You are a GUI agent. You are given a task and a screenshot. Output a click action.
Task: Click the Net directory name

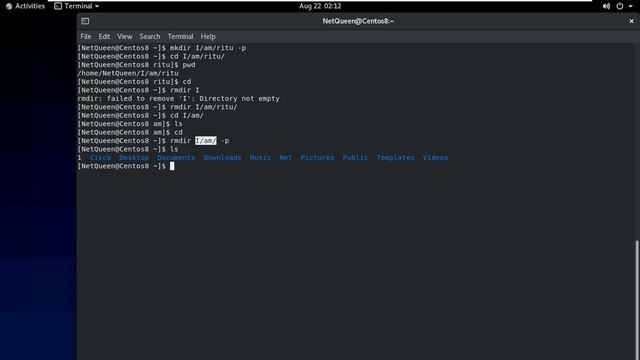[x=286, y=158]
